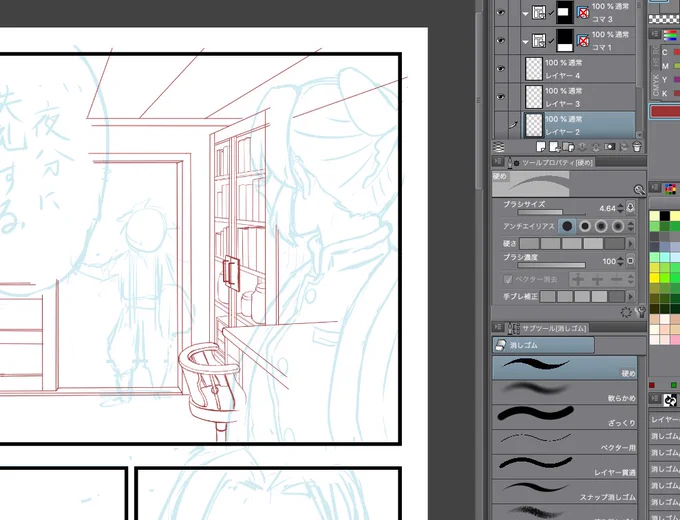Select the レイヤー 4 layer
Viewport: 680px width, 520px height.
[x=580, y=69]
